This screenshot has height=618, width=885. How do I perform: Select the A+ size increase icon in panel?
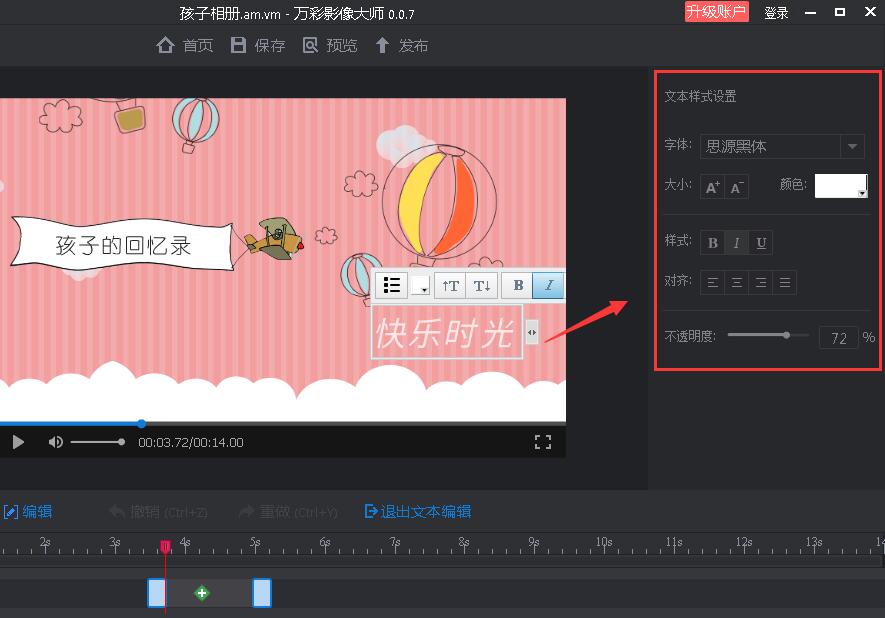pos(711,186)
